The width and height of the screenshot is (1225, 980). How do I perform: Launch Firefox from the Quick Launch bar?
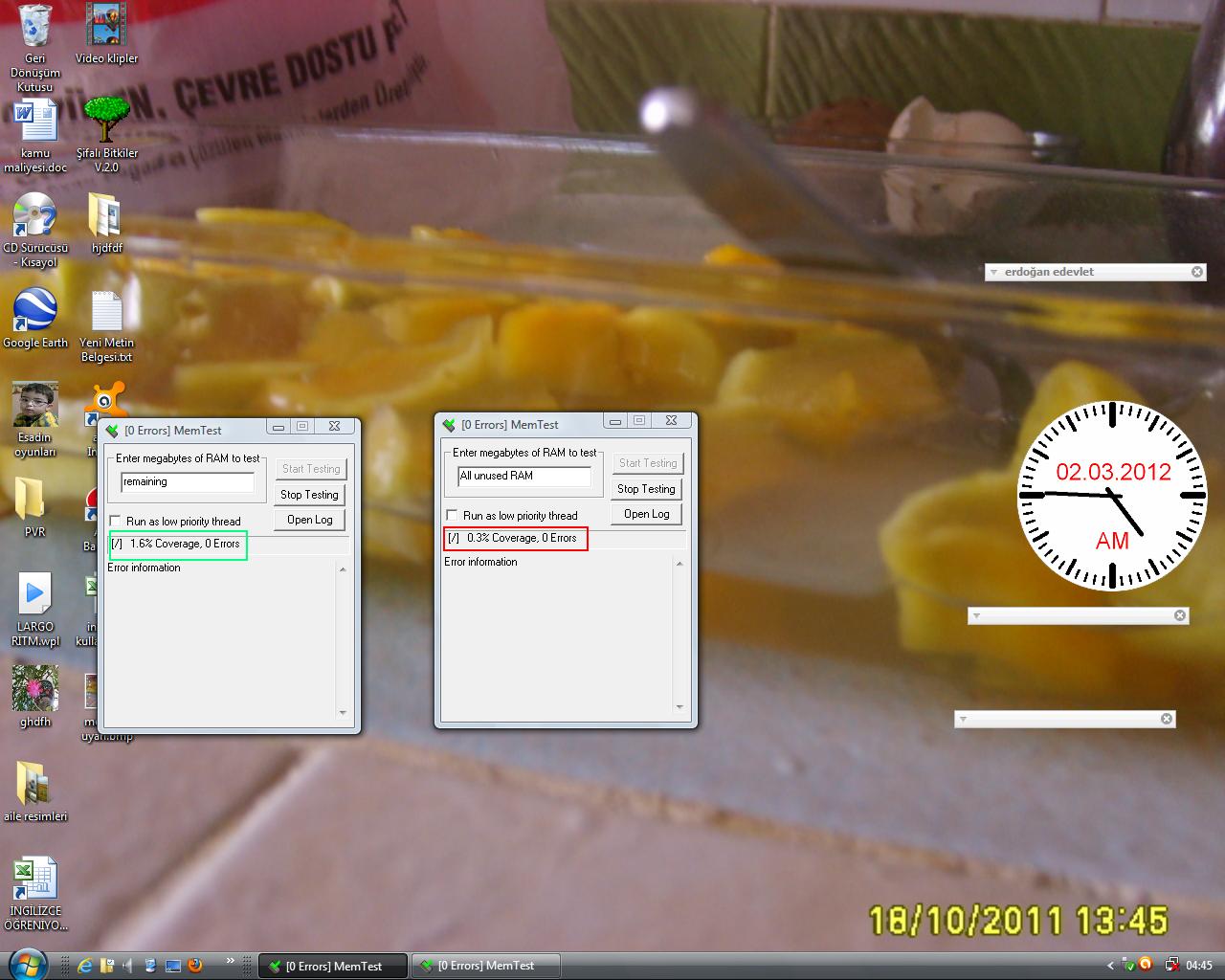tap(195, 965)
